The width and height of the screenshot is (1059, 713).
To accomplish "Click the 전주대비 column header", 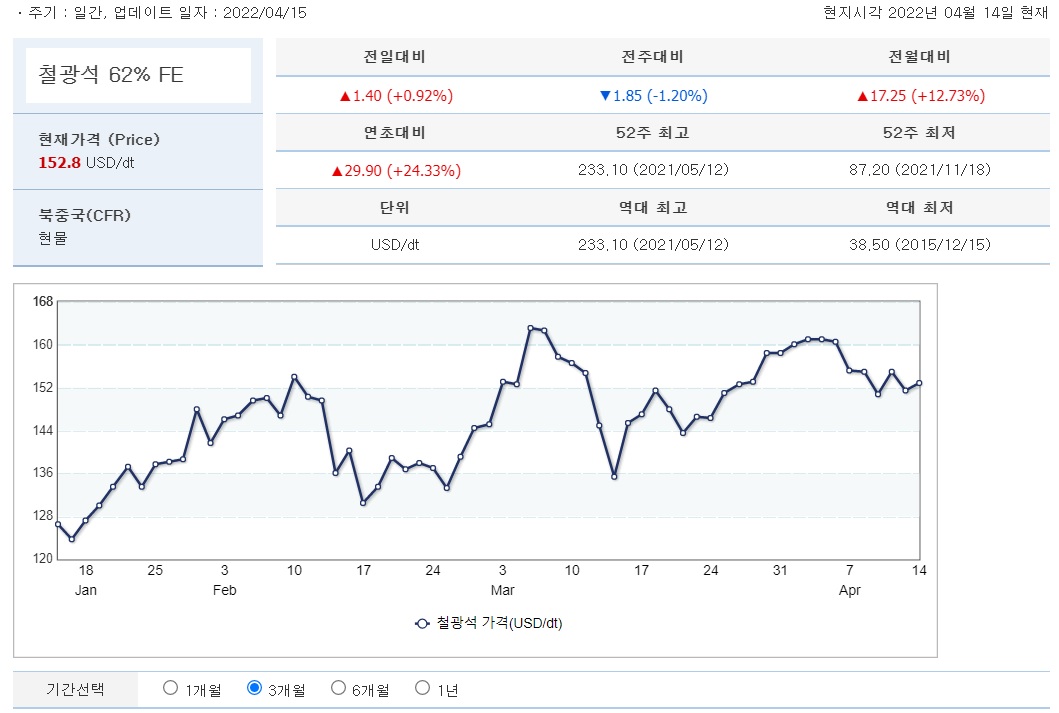I will point(652,57).
